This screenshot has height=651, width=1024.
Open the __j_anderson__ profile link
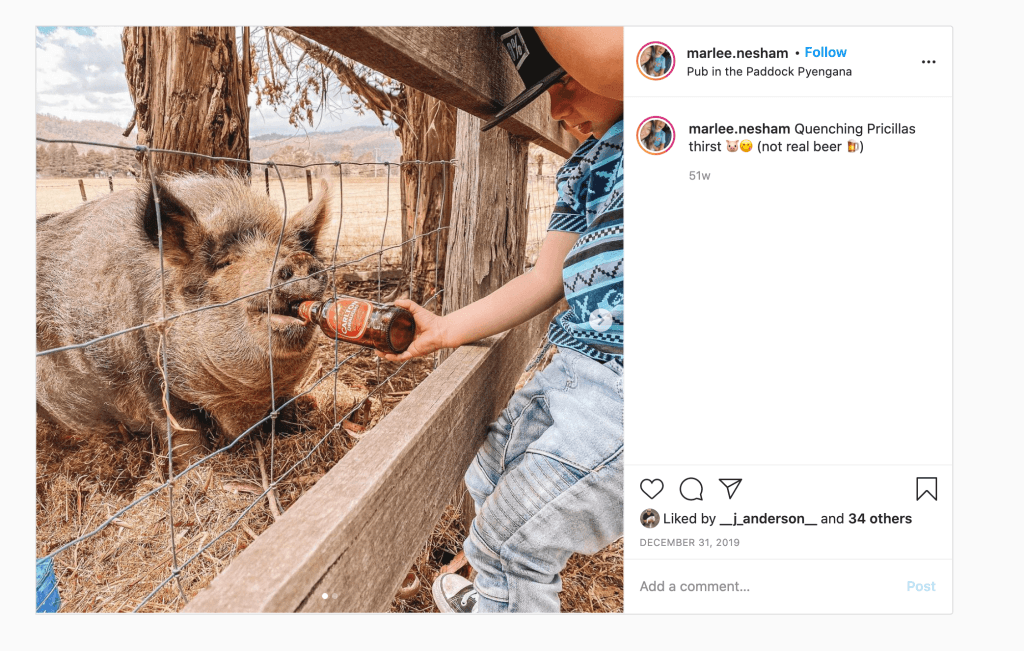click(x=768, y=519)
